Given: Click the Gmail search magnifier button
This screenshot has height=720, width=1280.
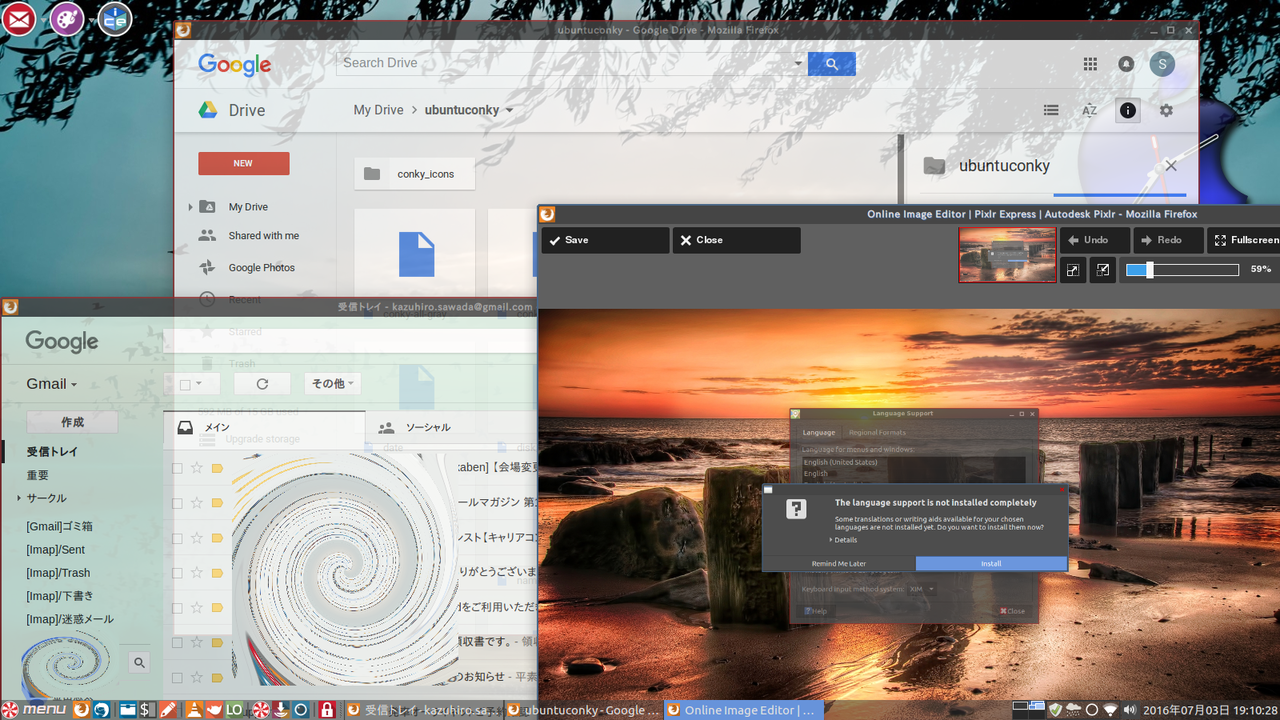Looking at the screenshot, I should 139,662.
